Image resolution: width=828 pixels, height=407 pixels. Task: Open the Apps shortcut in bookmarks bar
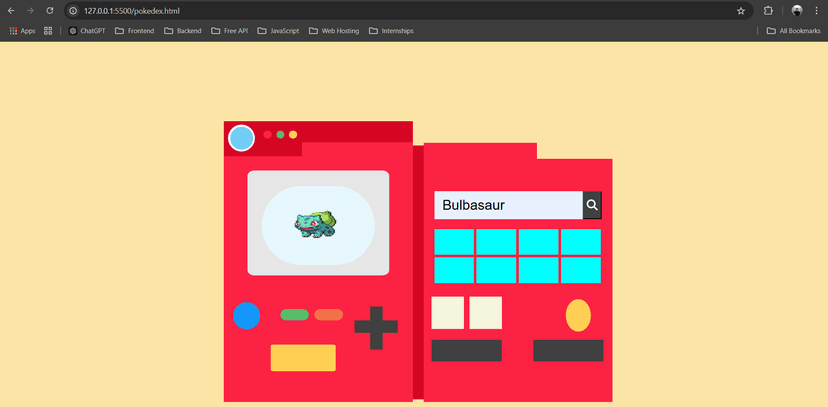[22, 31]
